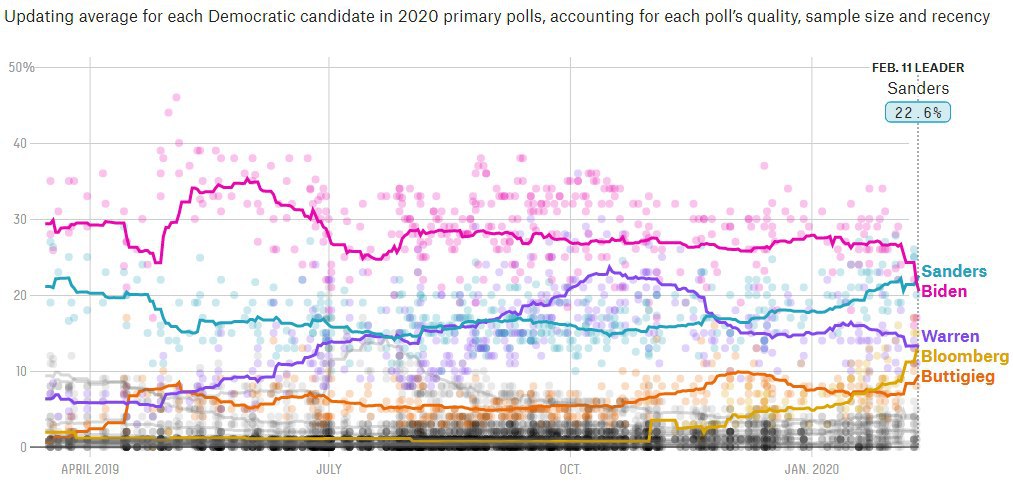Click the JAN. 2020 axis label
The height and width of the screenshot is (482, 1013).
point(812,468)
